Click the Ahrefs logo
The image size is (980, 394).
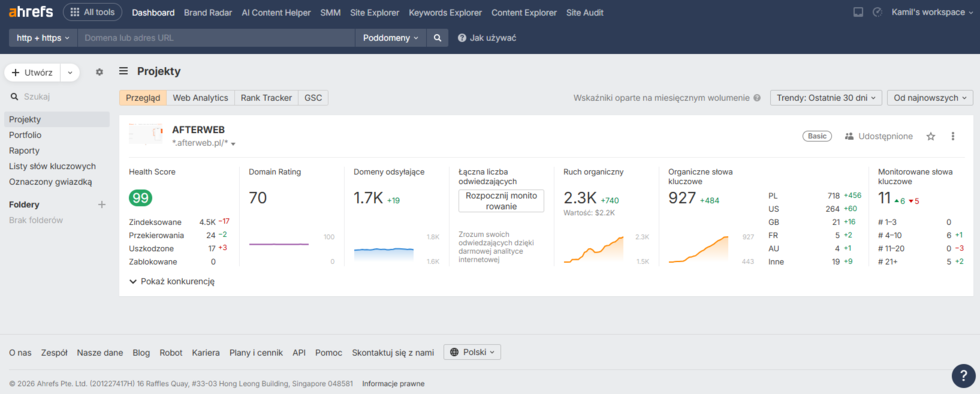[x=31, y=12]
